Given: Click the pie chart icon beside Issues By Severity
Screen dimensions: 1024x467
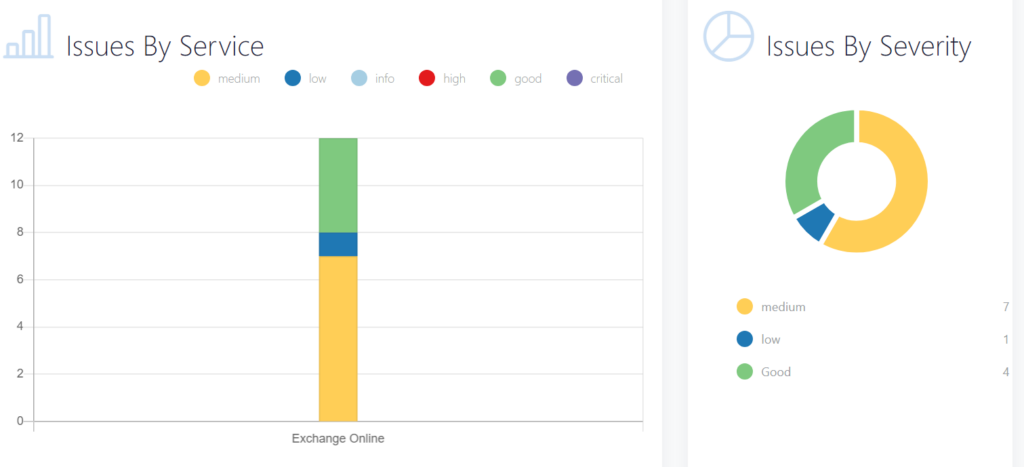Looking at the screenshot, I should pos(728,36).
